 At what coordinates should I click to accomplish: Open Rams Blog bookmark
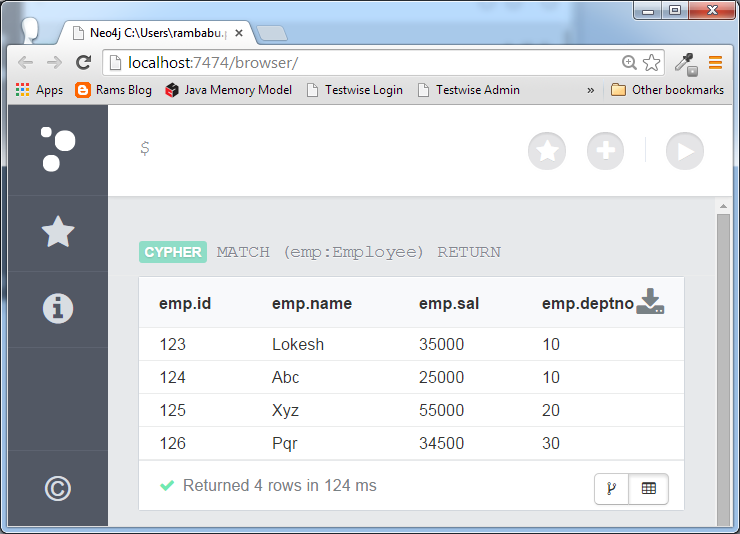point(113,90)
